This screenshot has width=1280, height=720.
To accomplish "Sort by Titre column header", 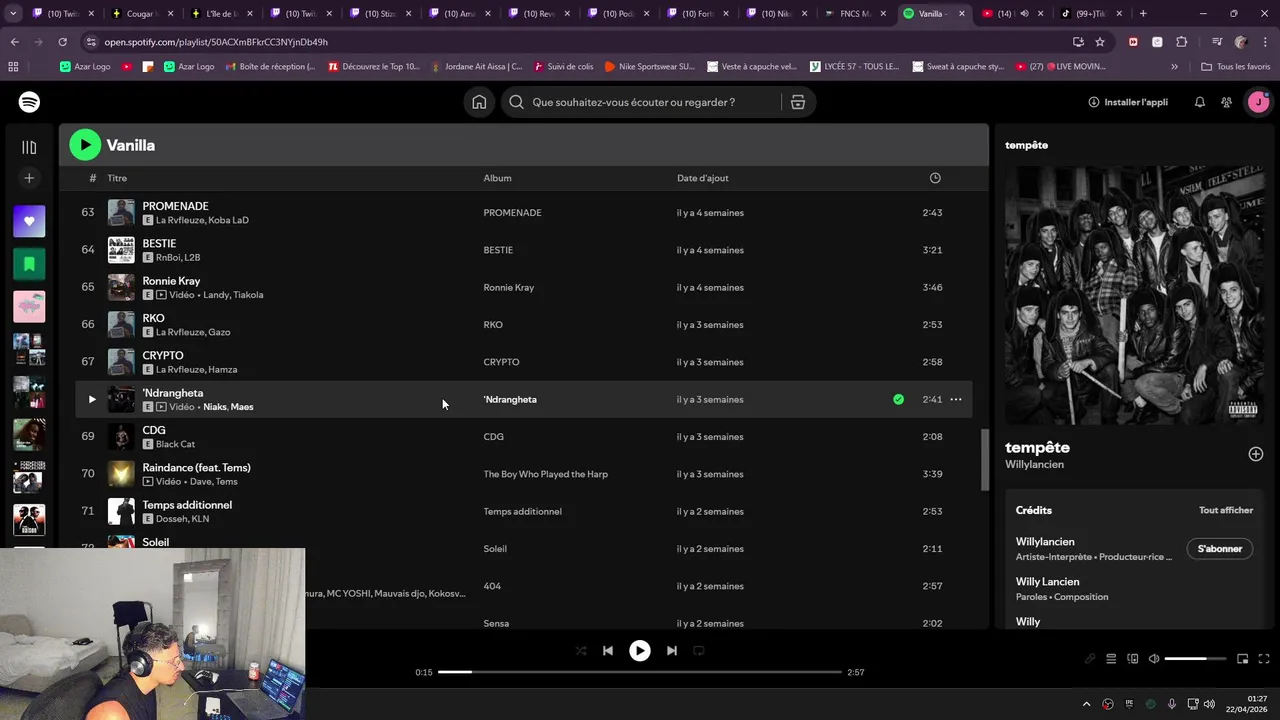I will [x=117, y=178].
